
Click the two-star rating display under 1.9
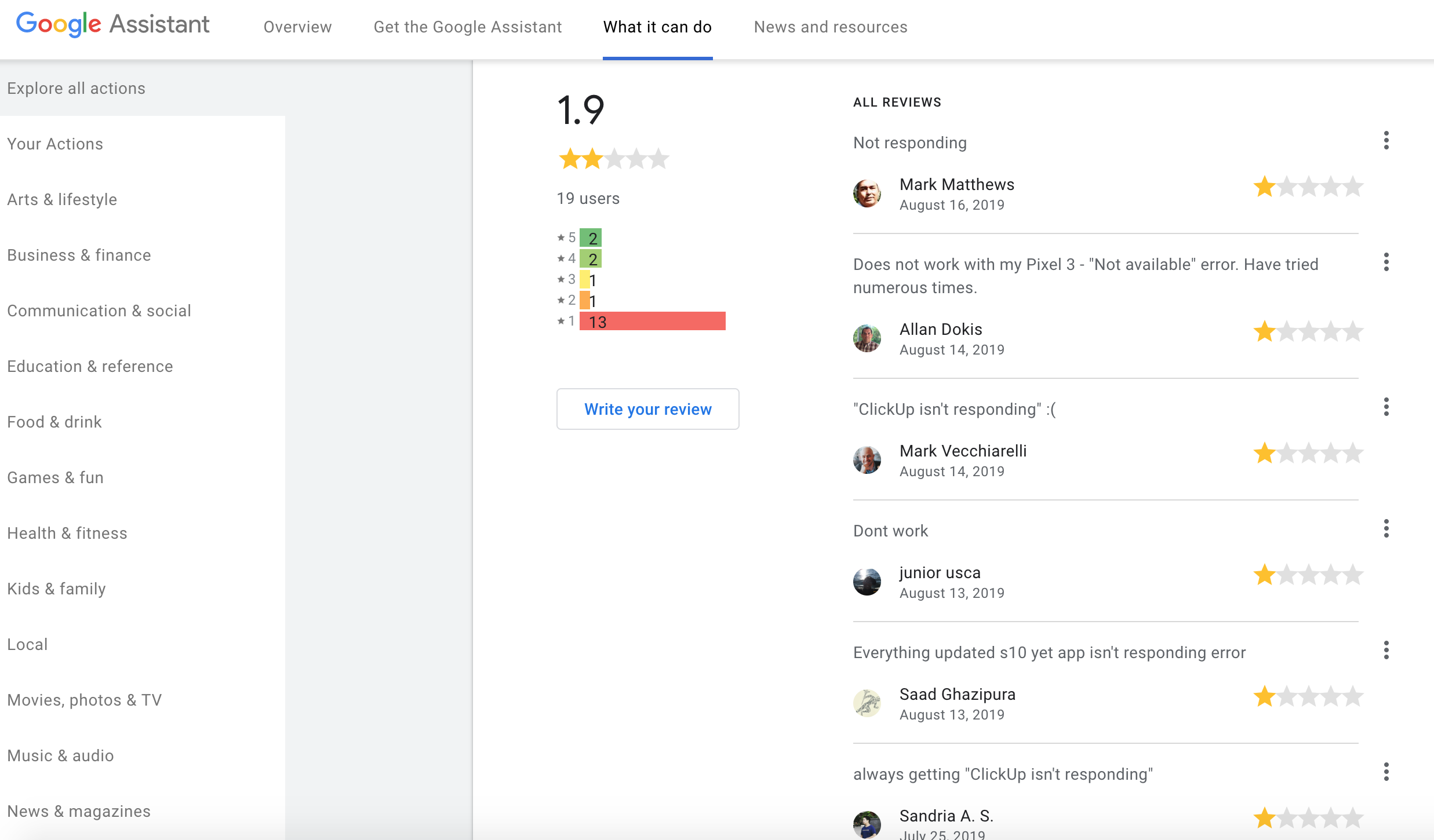(613, 158)
